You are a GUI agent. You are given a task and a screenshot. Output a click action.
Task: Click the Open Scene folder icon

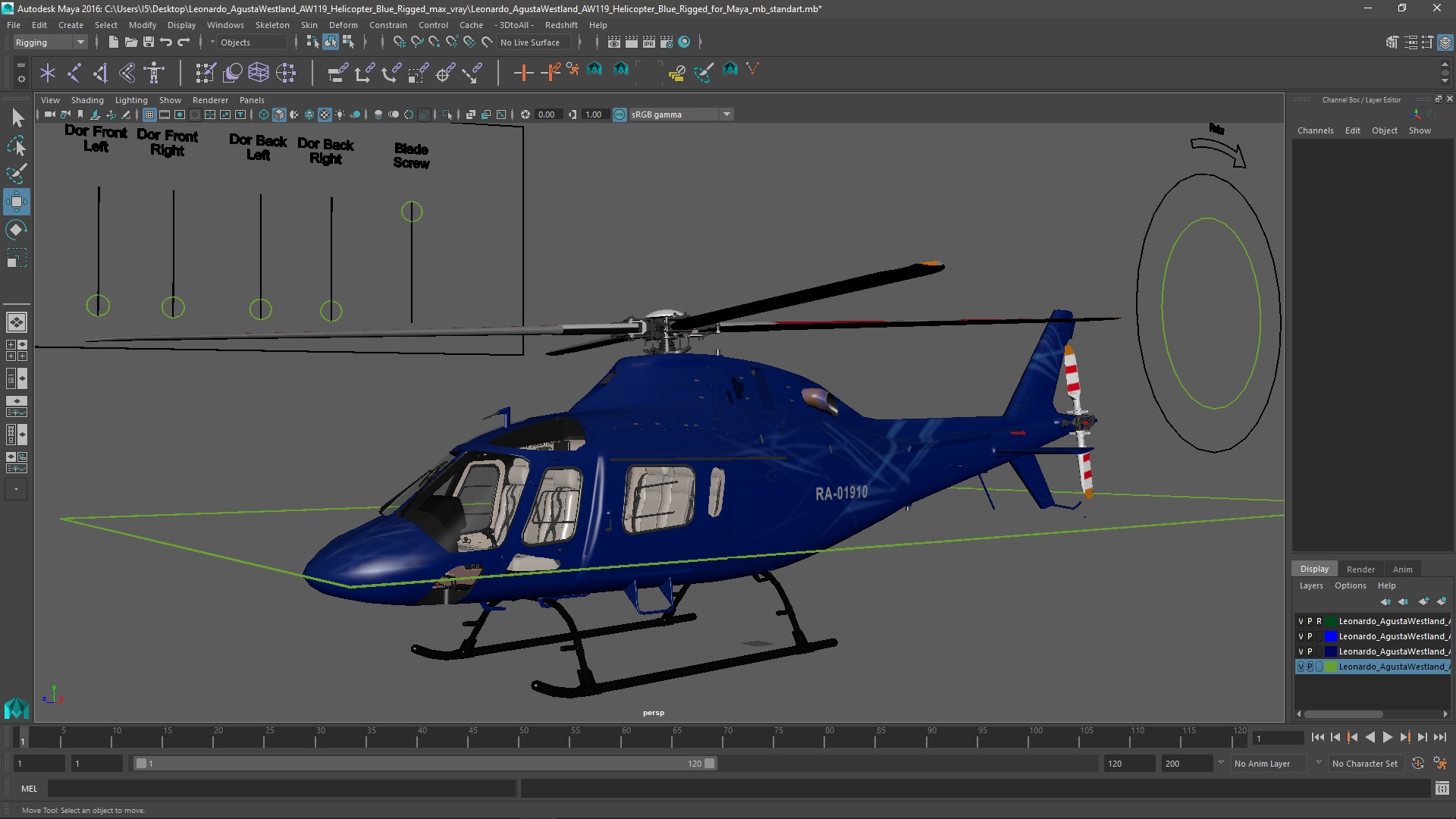[130, 42]
